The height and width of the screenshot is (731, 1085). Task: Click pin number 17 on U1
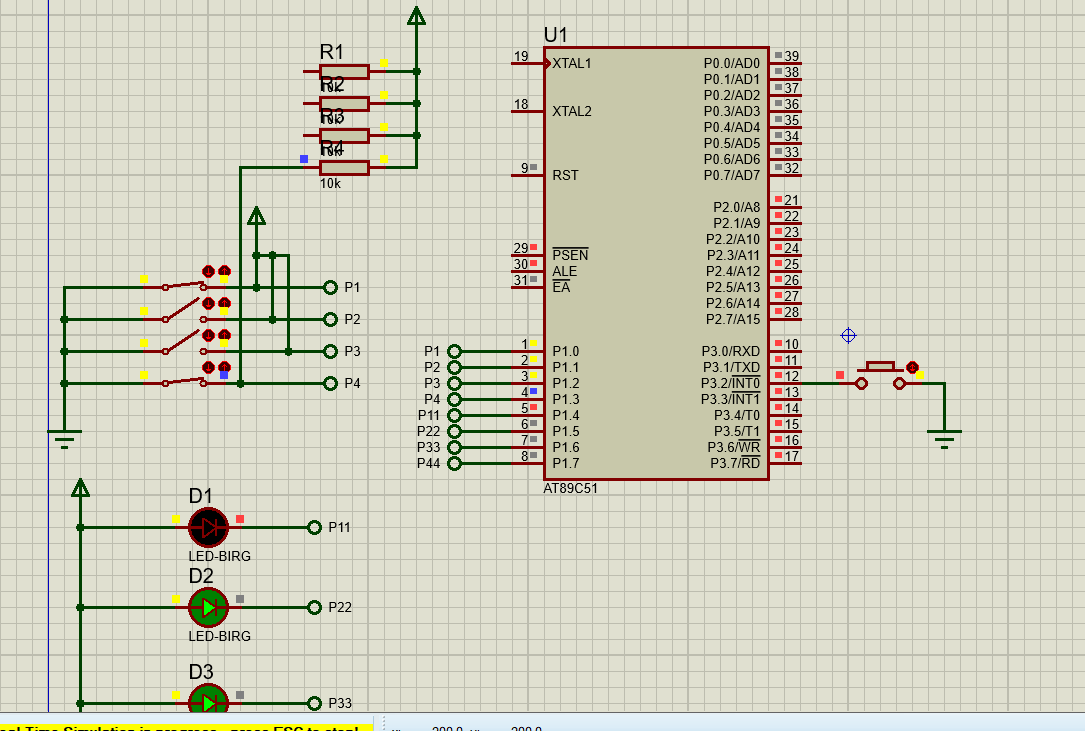[x=792, y=456]
